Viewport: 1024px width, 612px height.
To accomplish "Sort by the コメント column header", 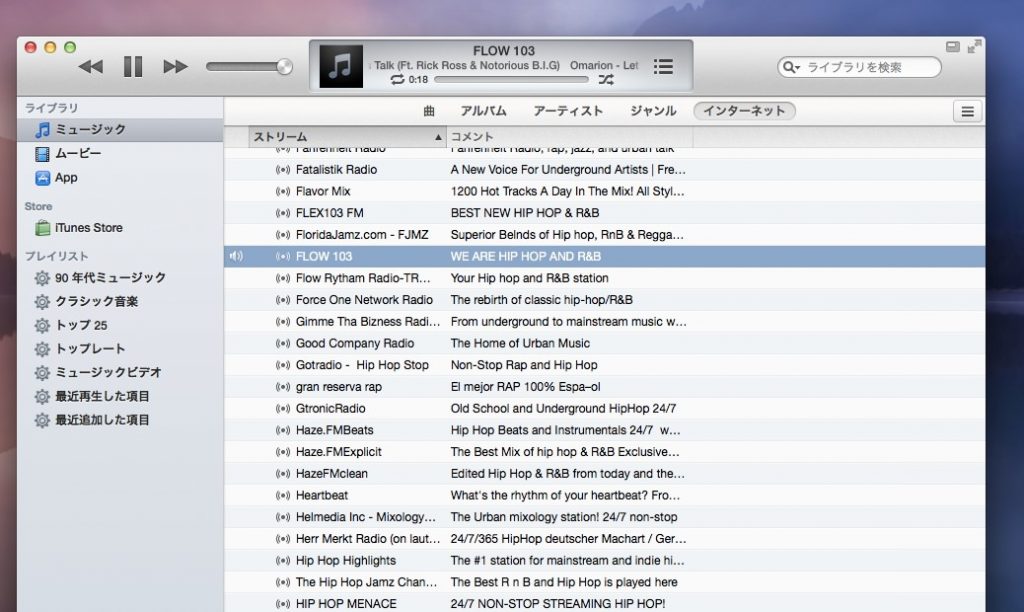I will tap(569, 137).
